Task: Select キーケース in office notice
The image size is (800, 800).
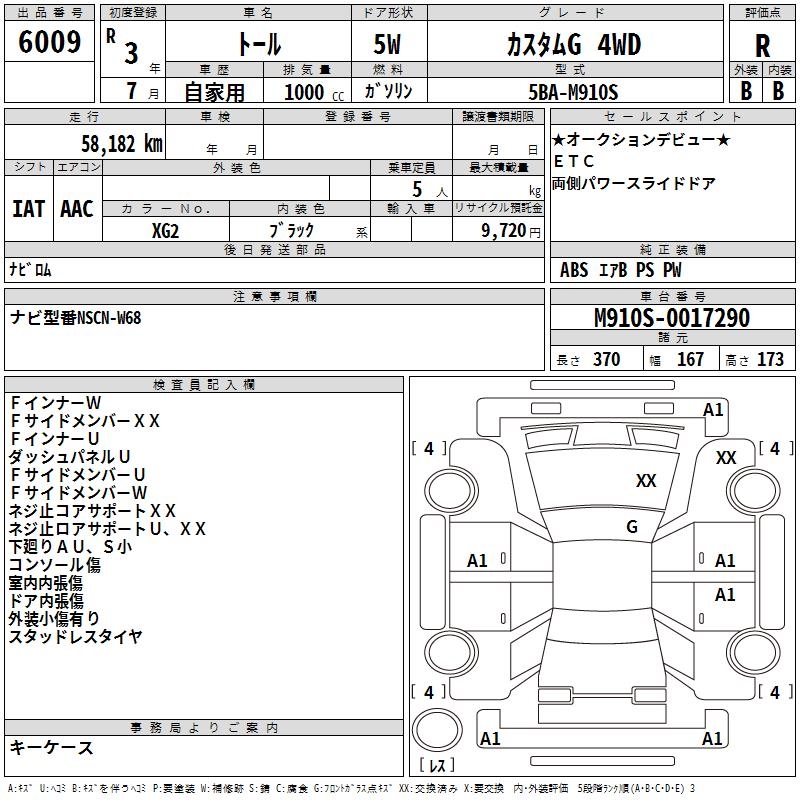Action: [52, 747]
